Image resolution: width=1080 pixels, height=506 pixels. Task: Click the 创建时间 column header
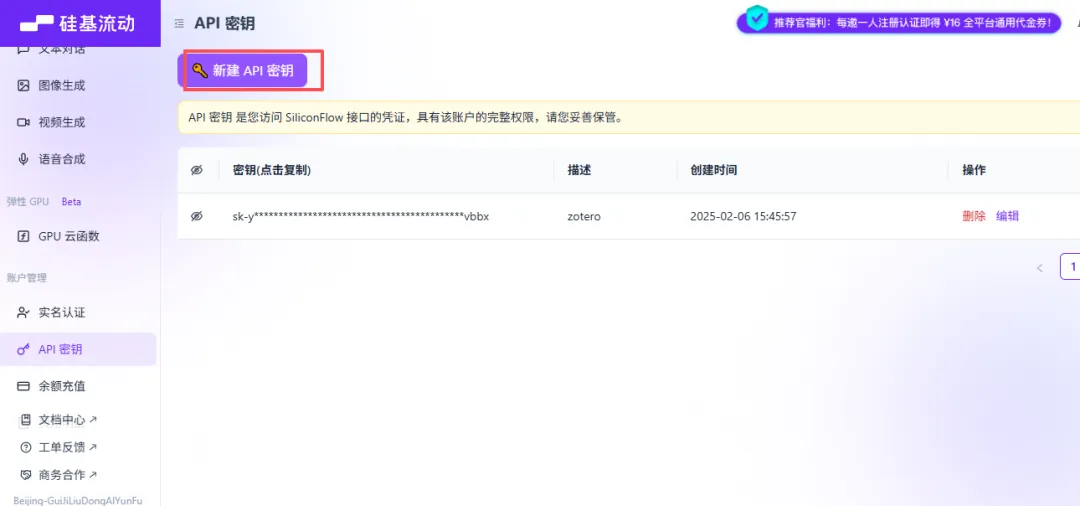pos(714,170)
